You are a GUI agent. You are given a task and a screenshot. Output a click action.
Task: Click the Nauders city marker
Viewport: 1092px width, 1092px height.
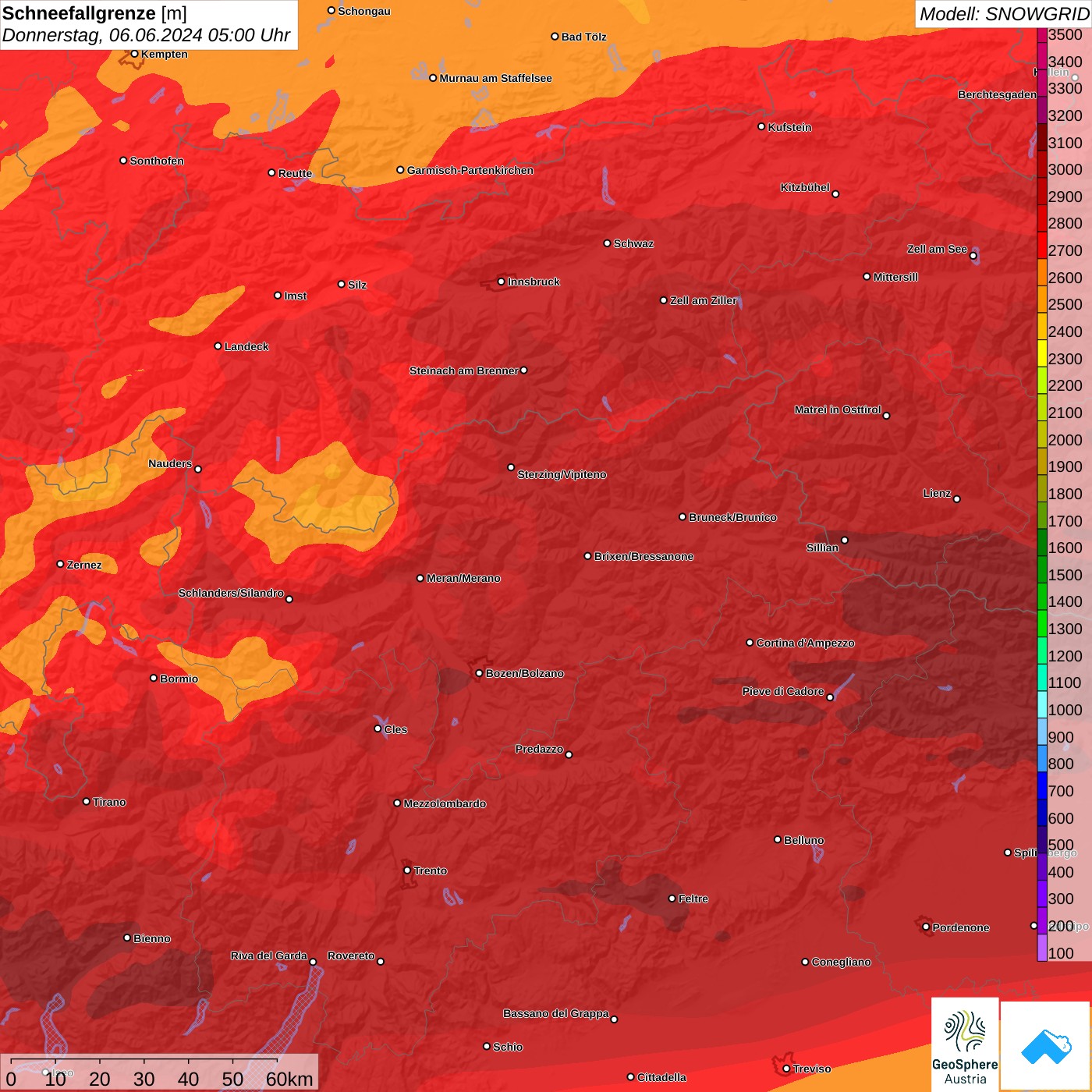pyautogui.click(x=198, y=469)
